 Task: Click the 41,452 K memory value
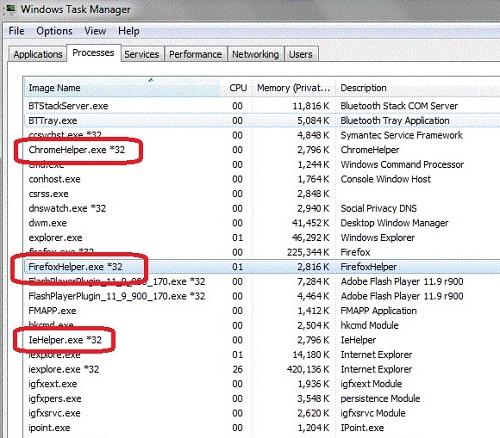pos(311,223)
